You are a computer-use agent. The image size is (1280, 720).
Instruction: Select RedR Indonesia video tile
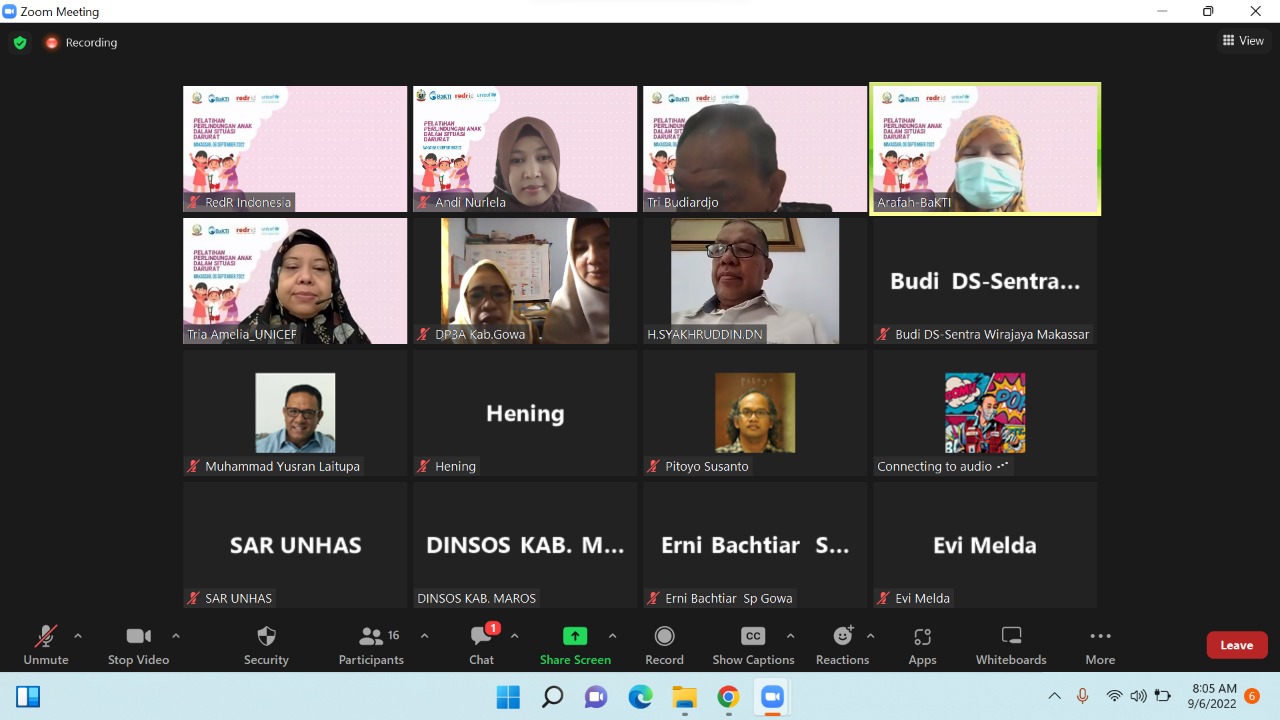click(295, 149)
